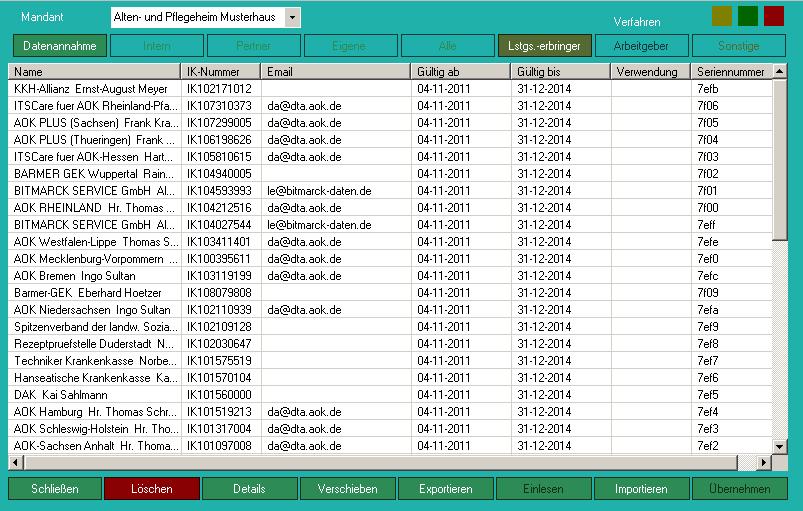The image size is (803, 511).
Task: Open Details for the selected entry
Action: pos(249,489)
